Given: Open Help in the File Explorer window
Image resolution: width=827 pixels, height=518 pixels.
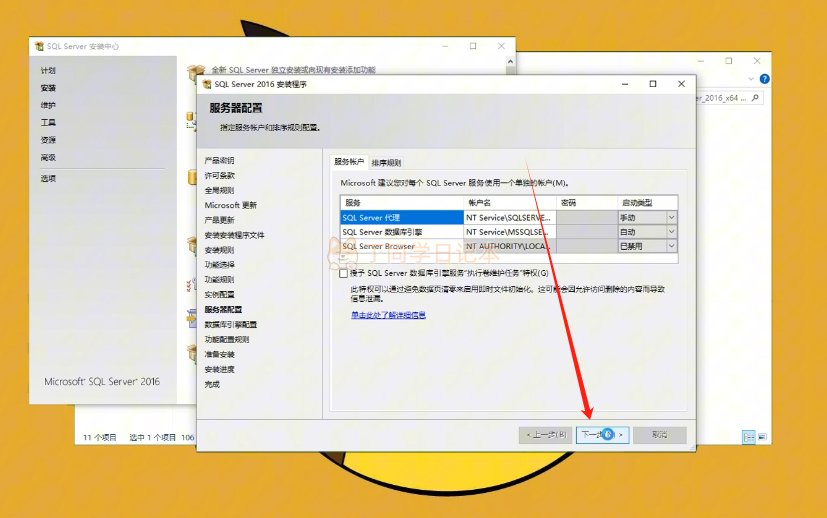Looking at the screenshot, I should [764, 79].
